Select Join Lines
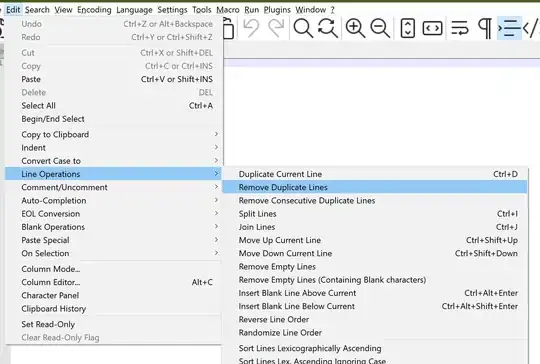540x364 pixels. click(x=375, y=227)
